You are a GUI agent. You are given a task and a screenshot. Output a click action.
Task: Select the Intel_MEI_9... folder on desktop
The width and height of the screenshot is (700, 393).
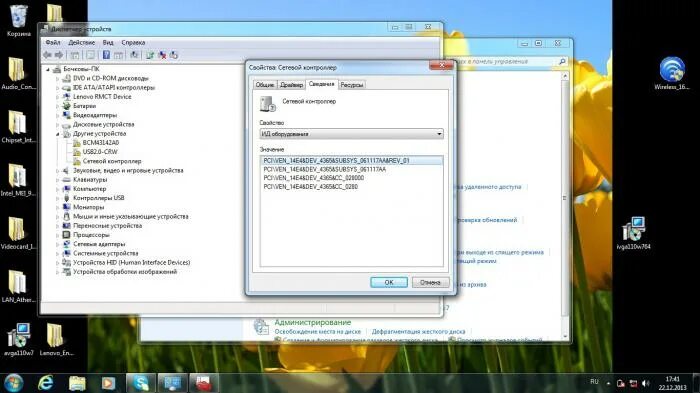[x=18, y=180]
